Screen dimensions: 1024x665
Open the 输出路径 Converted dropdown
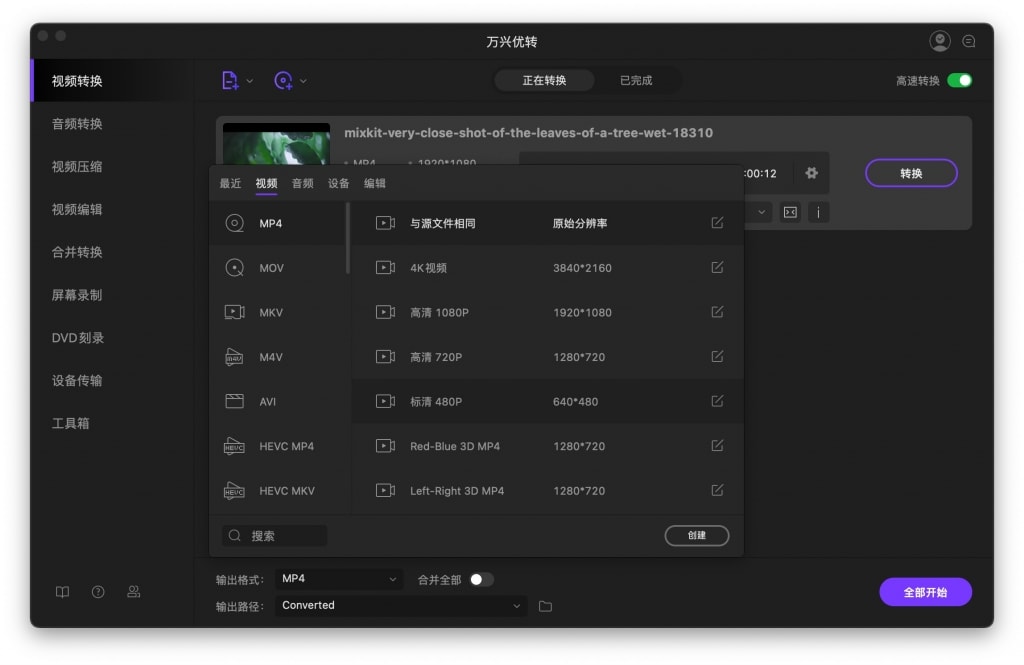401,606
